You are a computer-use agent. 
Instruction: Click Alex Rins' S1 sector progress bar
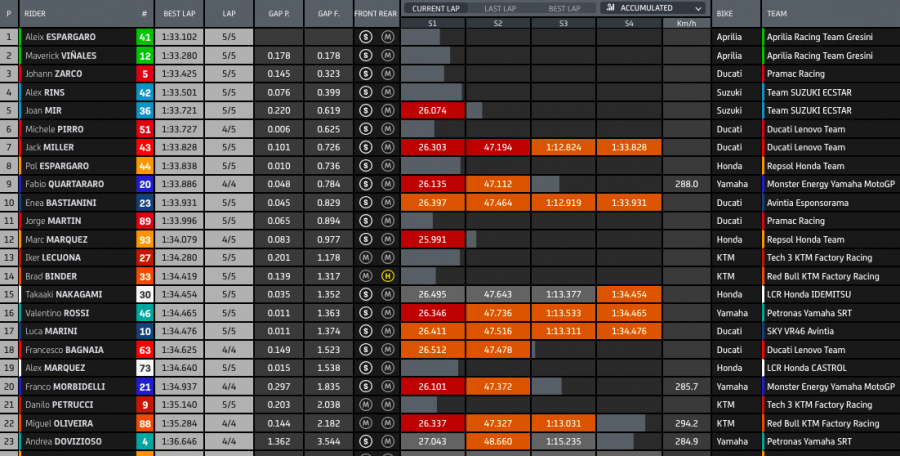point(432,92)
